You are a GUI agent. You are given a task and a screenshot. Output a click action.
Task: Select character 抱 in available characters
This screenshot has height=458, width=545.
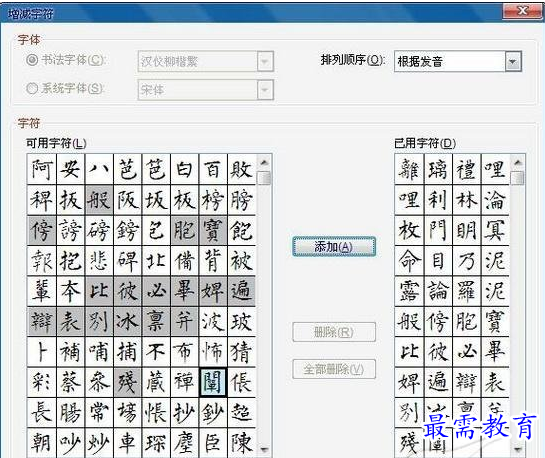(71, 261)
